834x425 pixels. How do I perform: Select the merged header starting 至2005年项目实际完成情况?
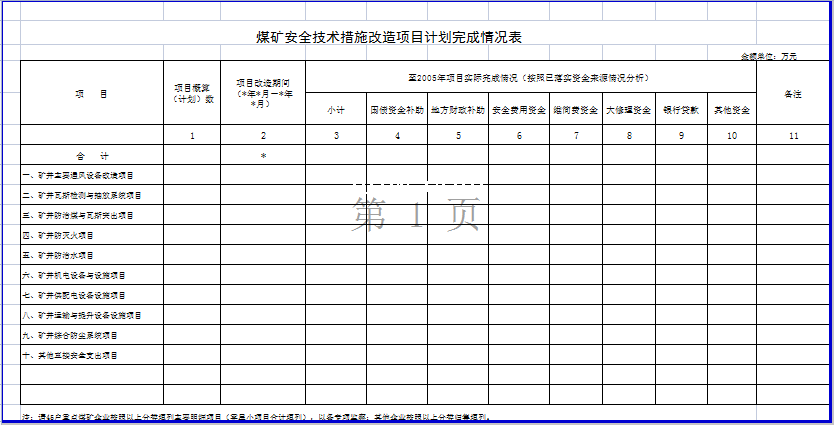(530, 77)
